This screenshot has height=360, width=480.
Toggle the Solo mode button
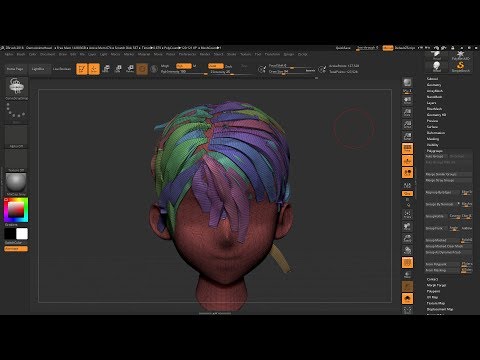407,299
